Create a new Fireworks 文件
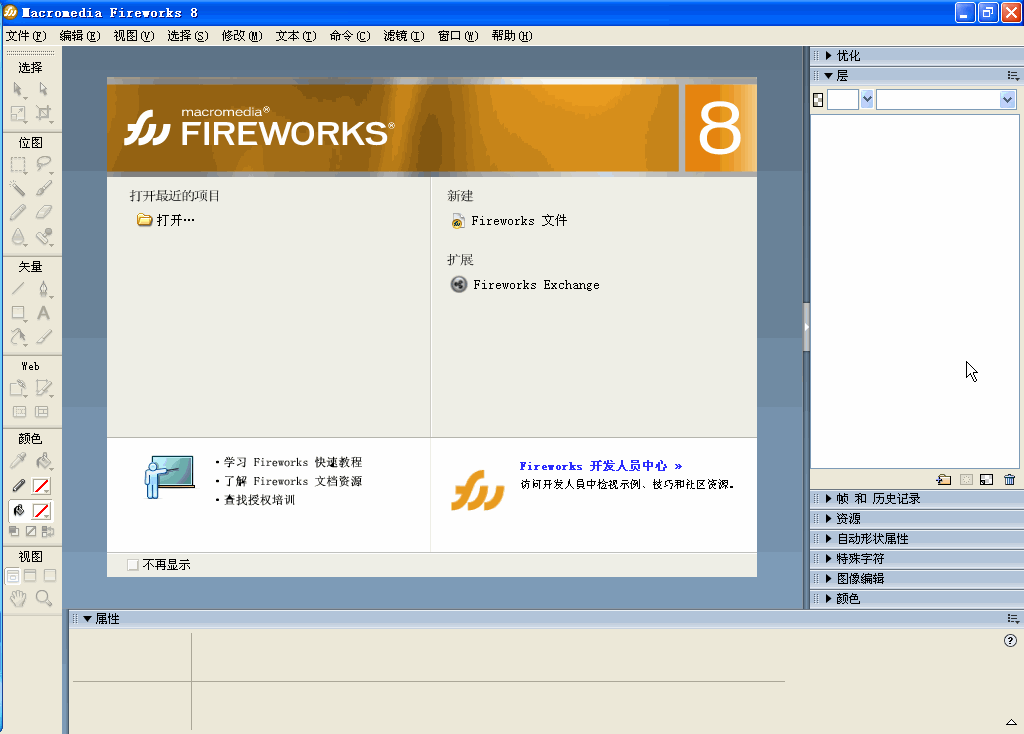This screenshot has height=734, width=1024. coord(509,221)
